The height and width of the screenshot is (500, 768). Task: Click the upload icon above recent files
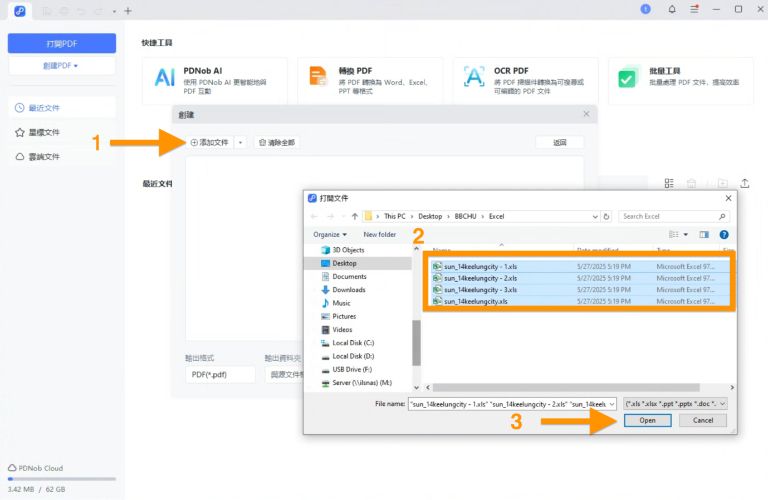(745, 183)
